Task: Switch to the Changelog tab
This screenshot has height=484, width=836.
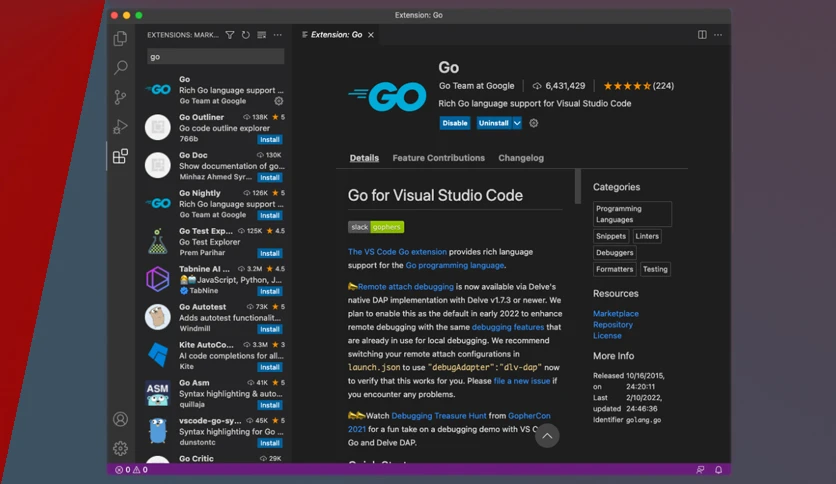Action: 521,158
